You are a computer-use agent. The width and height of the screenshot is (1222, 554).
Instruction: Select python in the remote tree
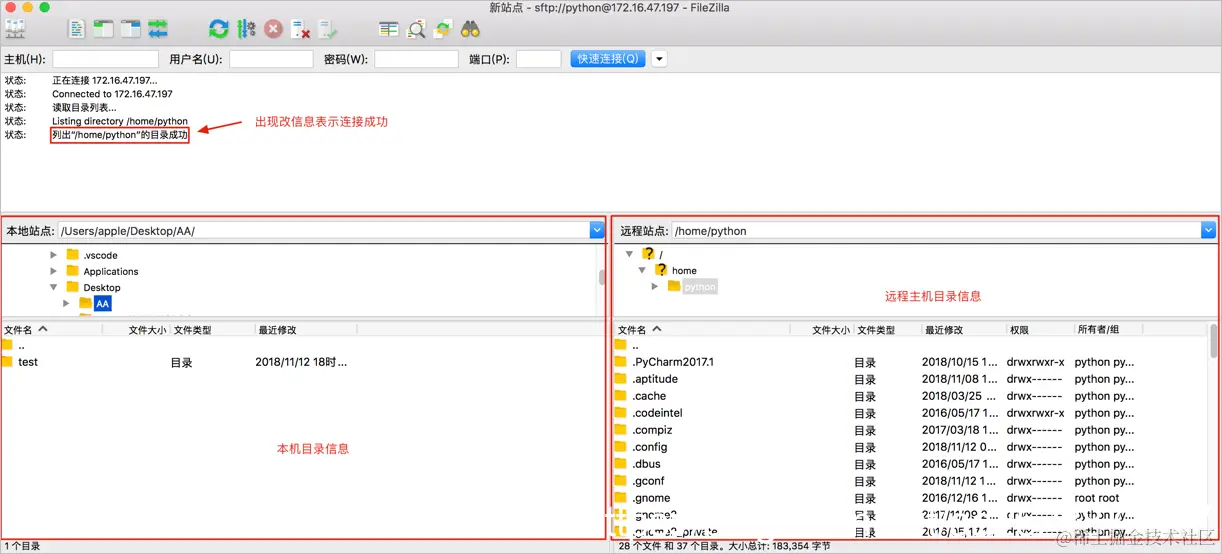[700, 286]
